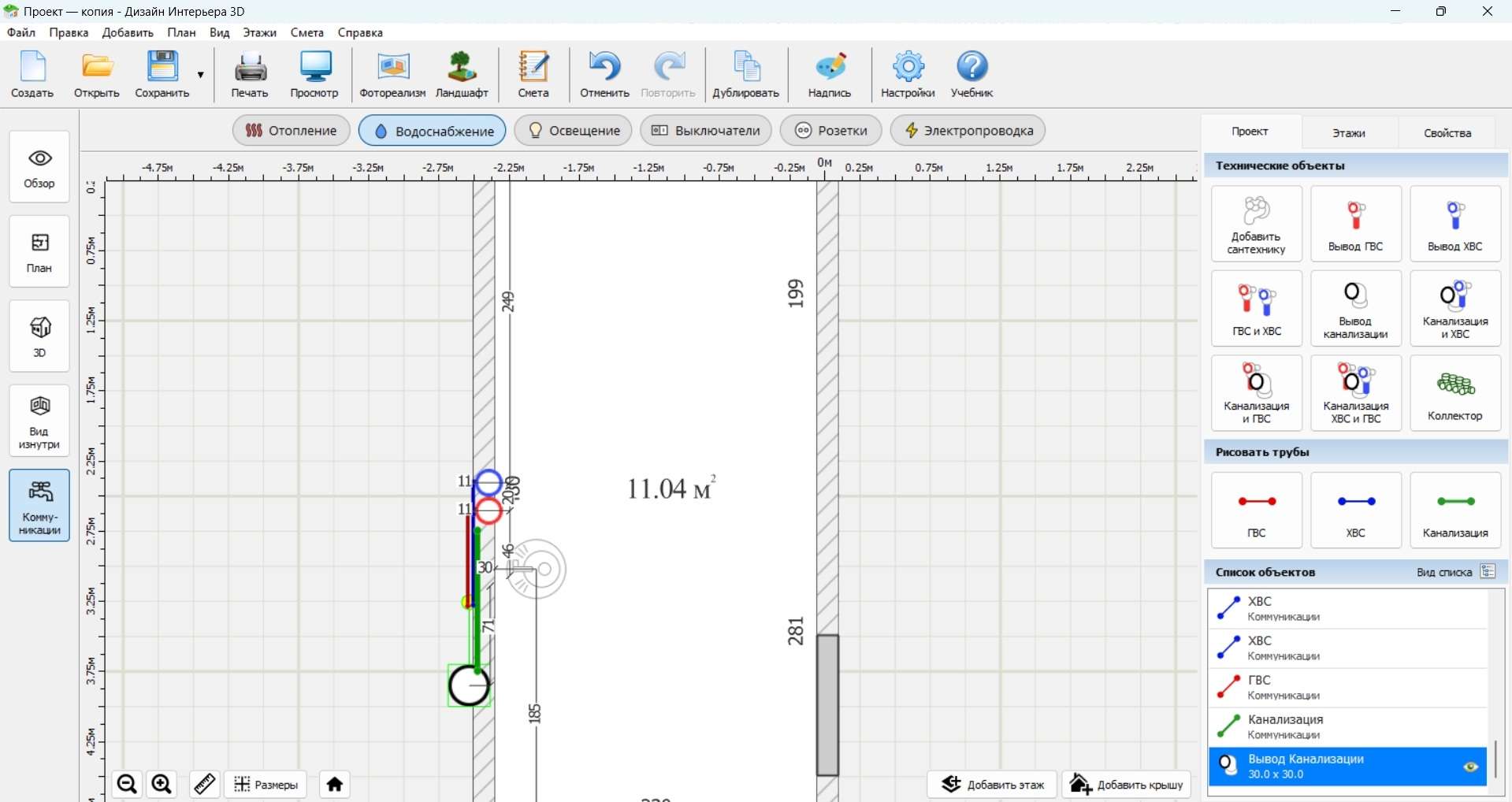Toggle the Отопление layer filter
This screenshot has height=802, width=1512.
(292, 131)
